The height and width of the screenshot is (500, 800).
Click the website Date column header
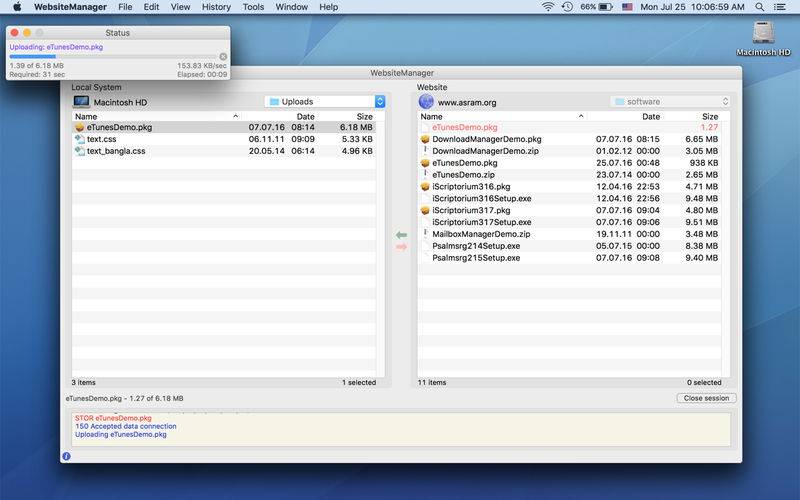[x=651, y=116]
